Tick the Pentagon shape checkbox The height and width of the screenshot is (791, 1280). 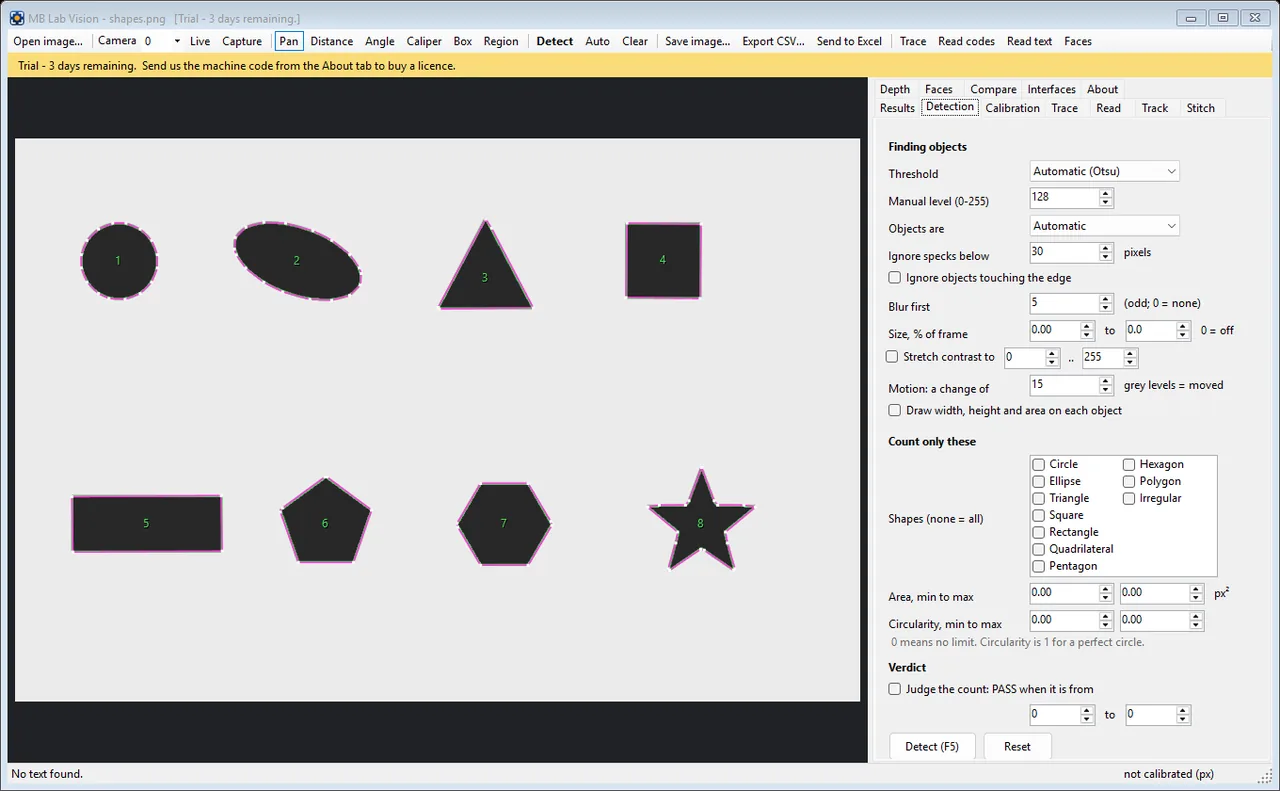tap(1039, 566)
